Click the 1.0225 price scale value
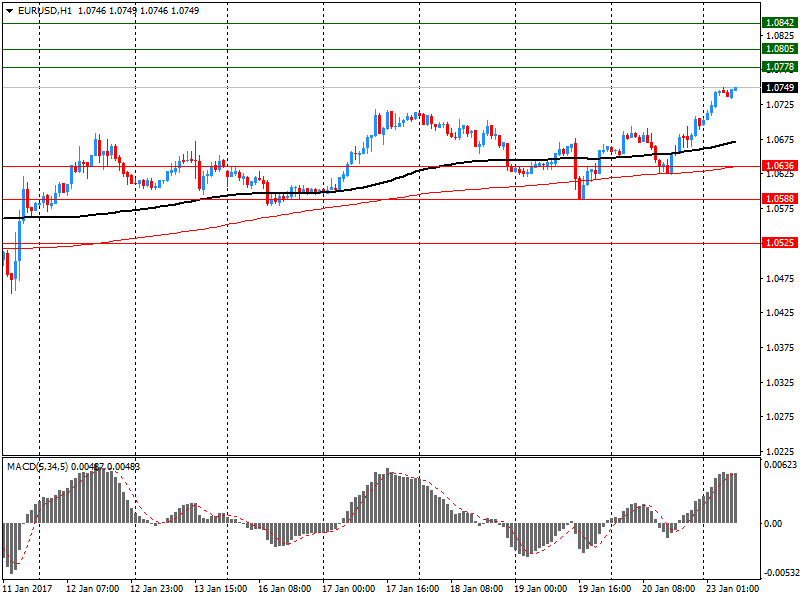This screenshot has height=600, width=800. [781, 452]
